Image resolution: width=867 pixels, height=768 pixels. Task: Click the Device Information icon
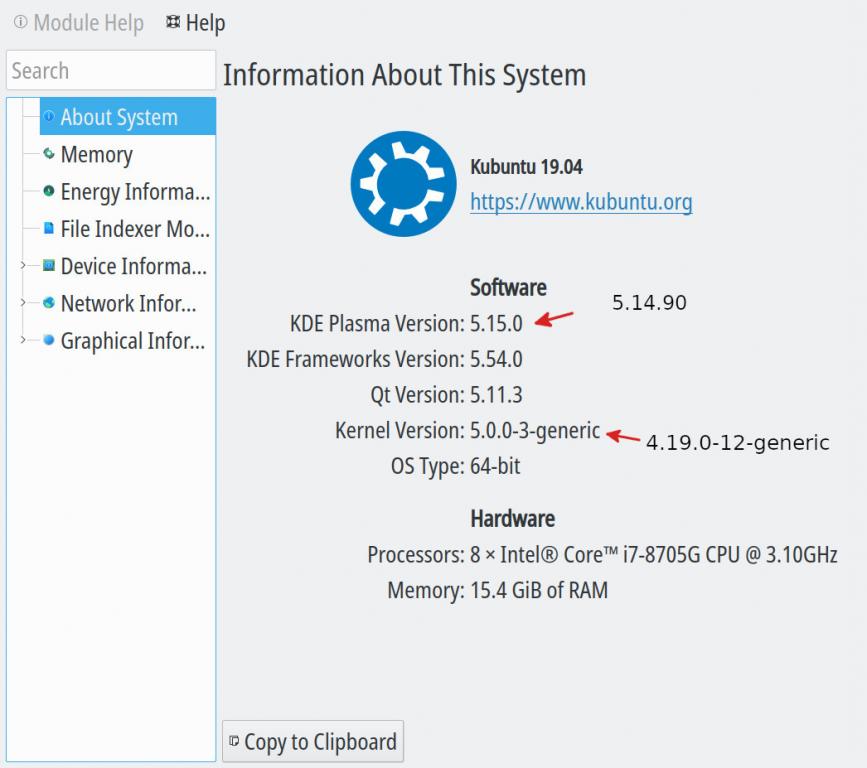49,266
